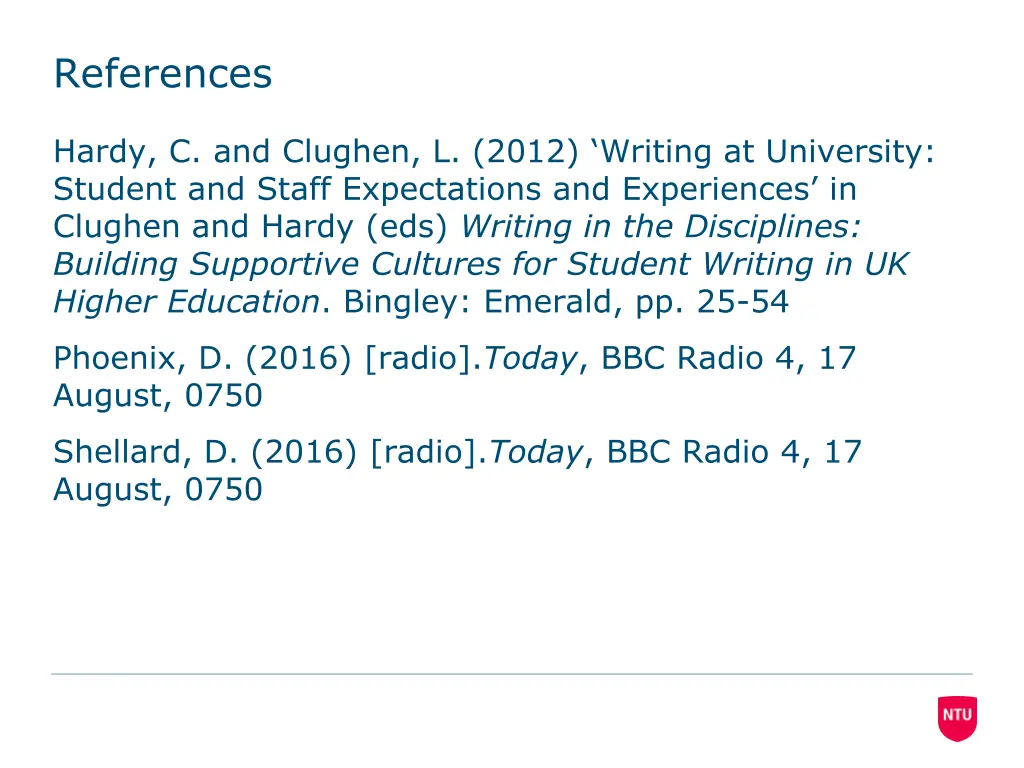Click the 'Hardy, C. and Clughen, L.' author text
This screenshot has height=768, width=1024.
point(257,152)
